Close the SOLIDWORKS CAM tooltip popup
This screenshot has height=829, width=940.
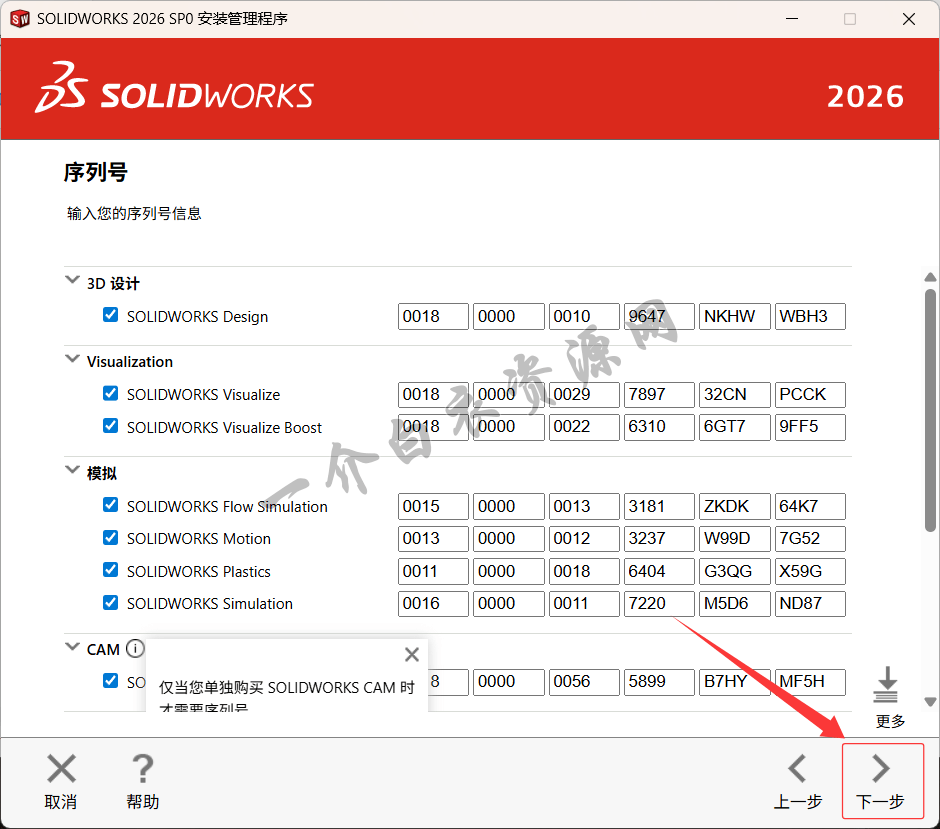pyautogui.click(x=411, y=655)
